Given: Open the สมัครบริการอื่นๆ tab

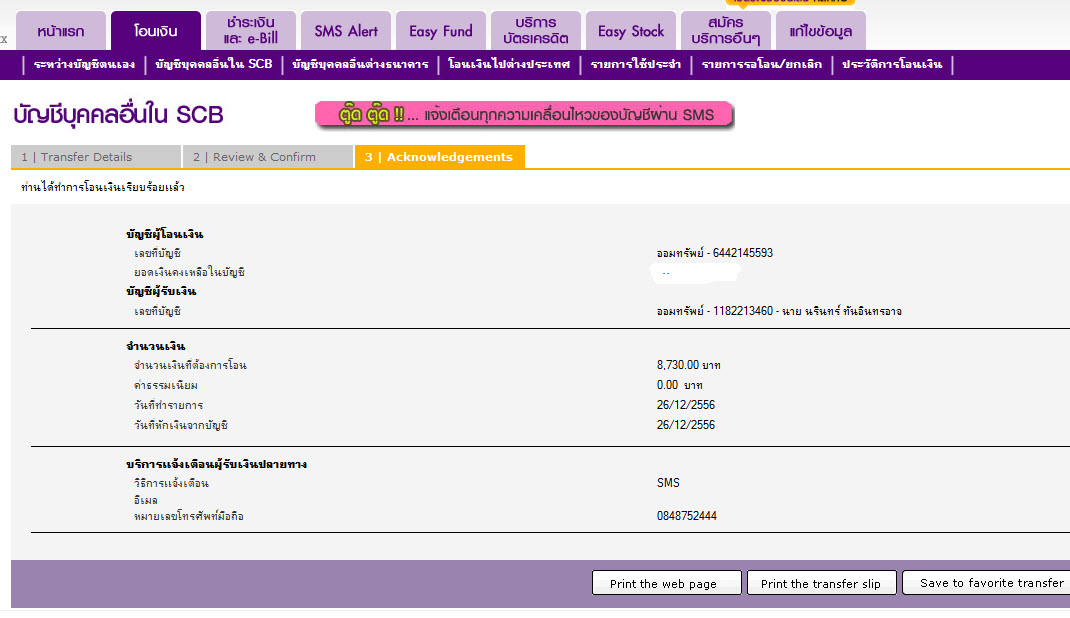Looking at the screenshot, I should [x=725, y=31].
